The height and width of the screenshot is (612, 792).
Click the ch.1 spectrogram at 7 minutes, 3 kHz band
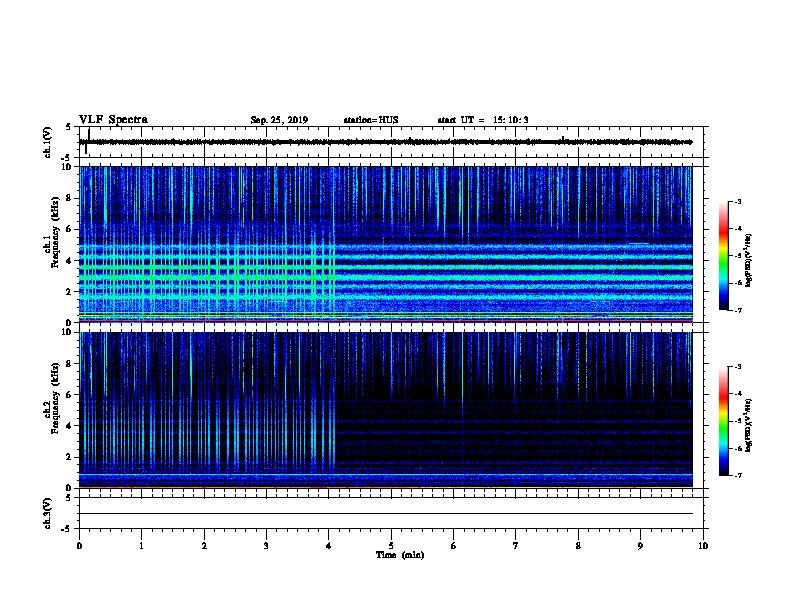[516, 276]
